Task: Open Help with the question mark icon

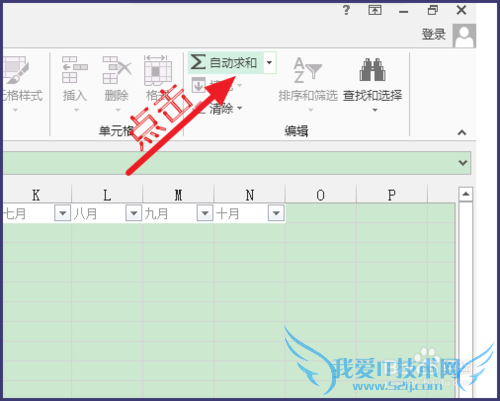Action: [346, 10]
